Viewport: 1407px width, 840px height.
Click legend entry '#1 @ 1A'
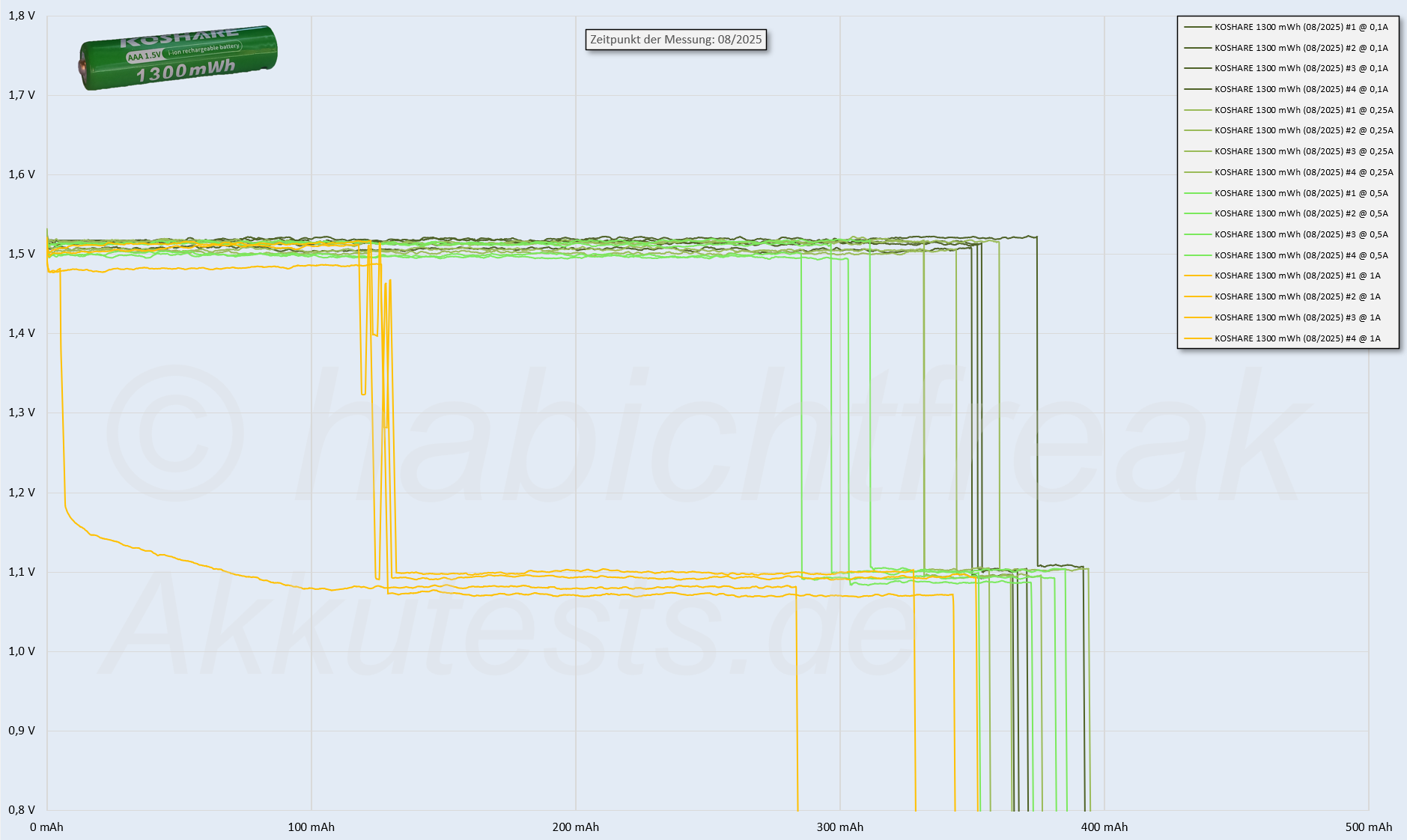[x=1283, y=276]
